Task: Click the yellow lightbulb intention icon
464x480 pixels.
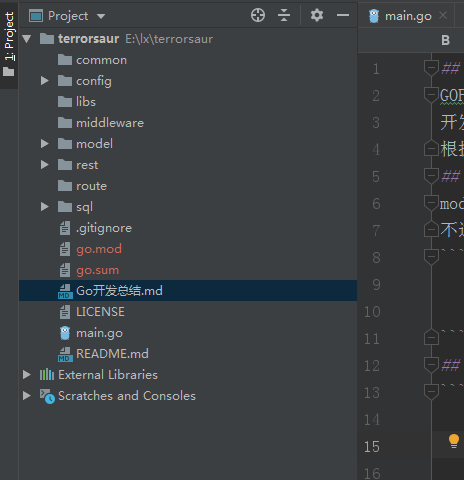Action: click(454, 441)
